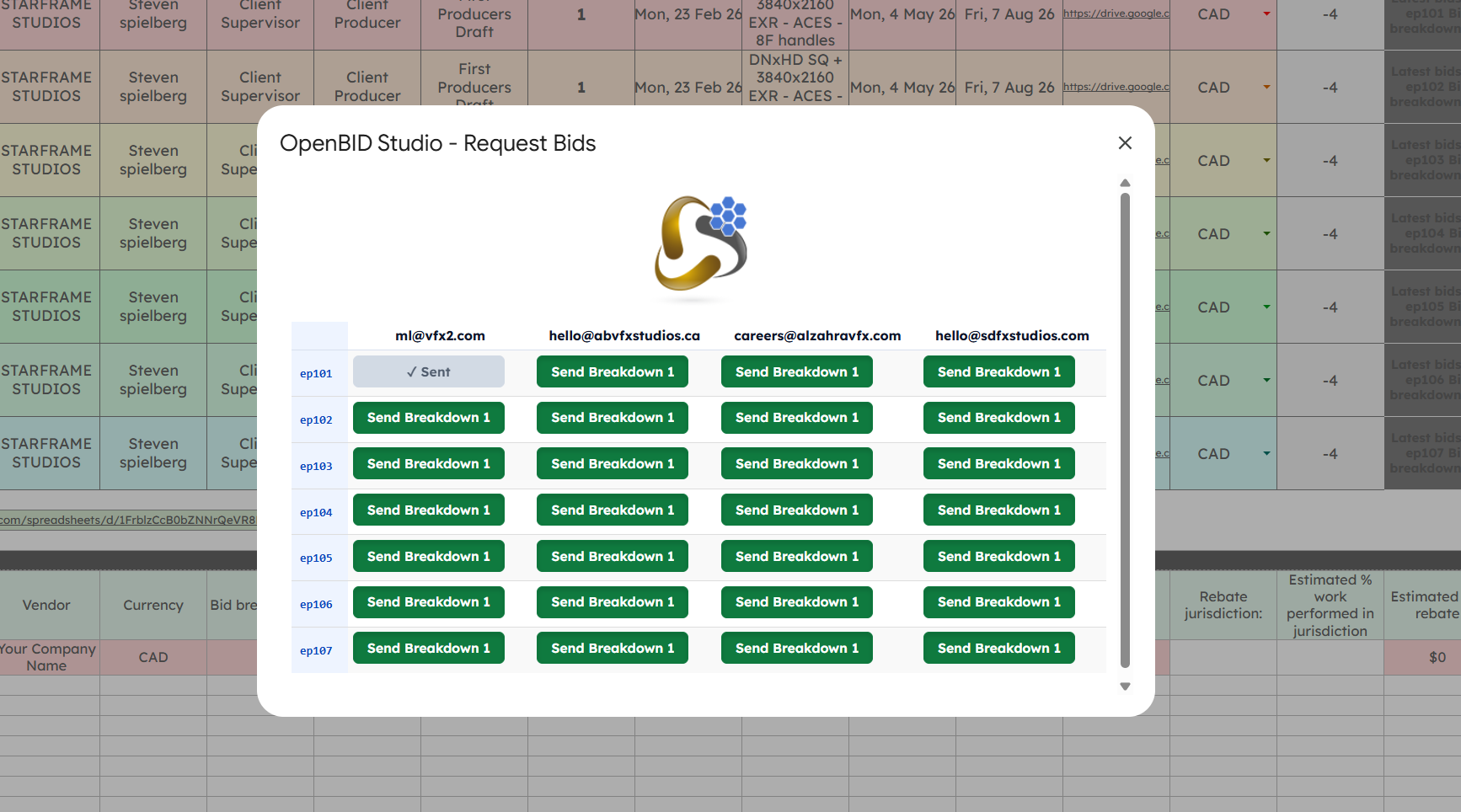This screenshot has width=1461, height=812.
Task: Send Breakdown 1 for ep107 to hello@sdfxstudios.com
Action: [998, 648]
